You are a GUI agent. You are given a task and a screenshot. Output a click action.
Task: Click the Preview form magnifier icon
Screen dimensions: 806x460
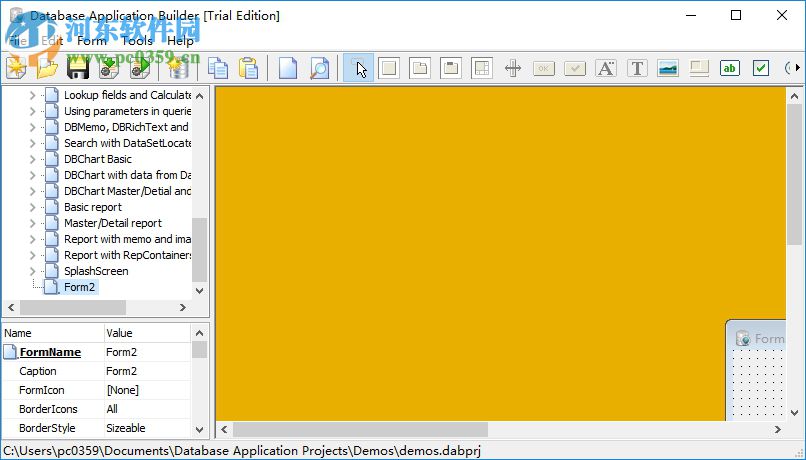tap(319, 68)
